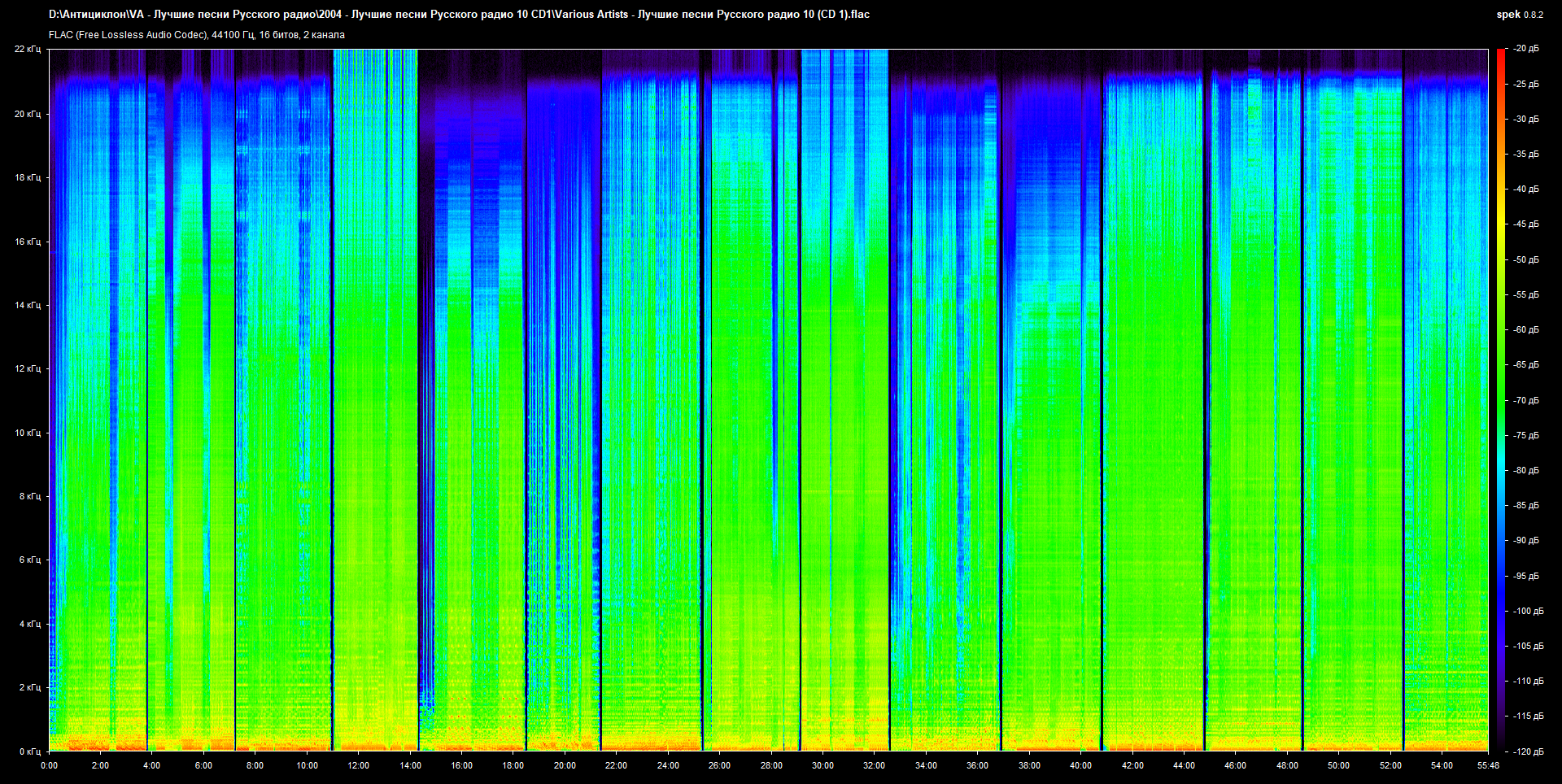Click the 38:00 time axis marker
The width and height of the screenshot is (1562, 784).
click(1029, 765)
